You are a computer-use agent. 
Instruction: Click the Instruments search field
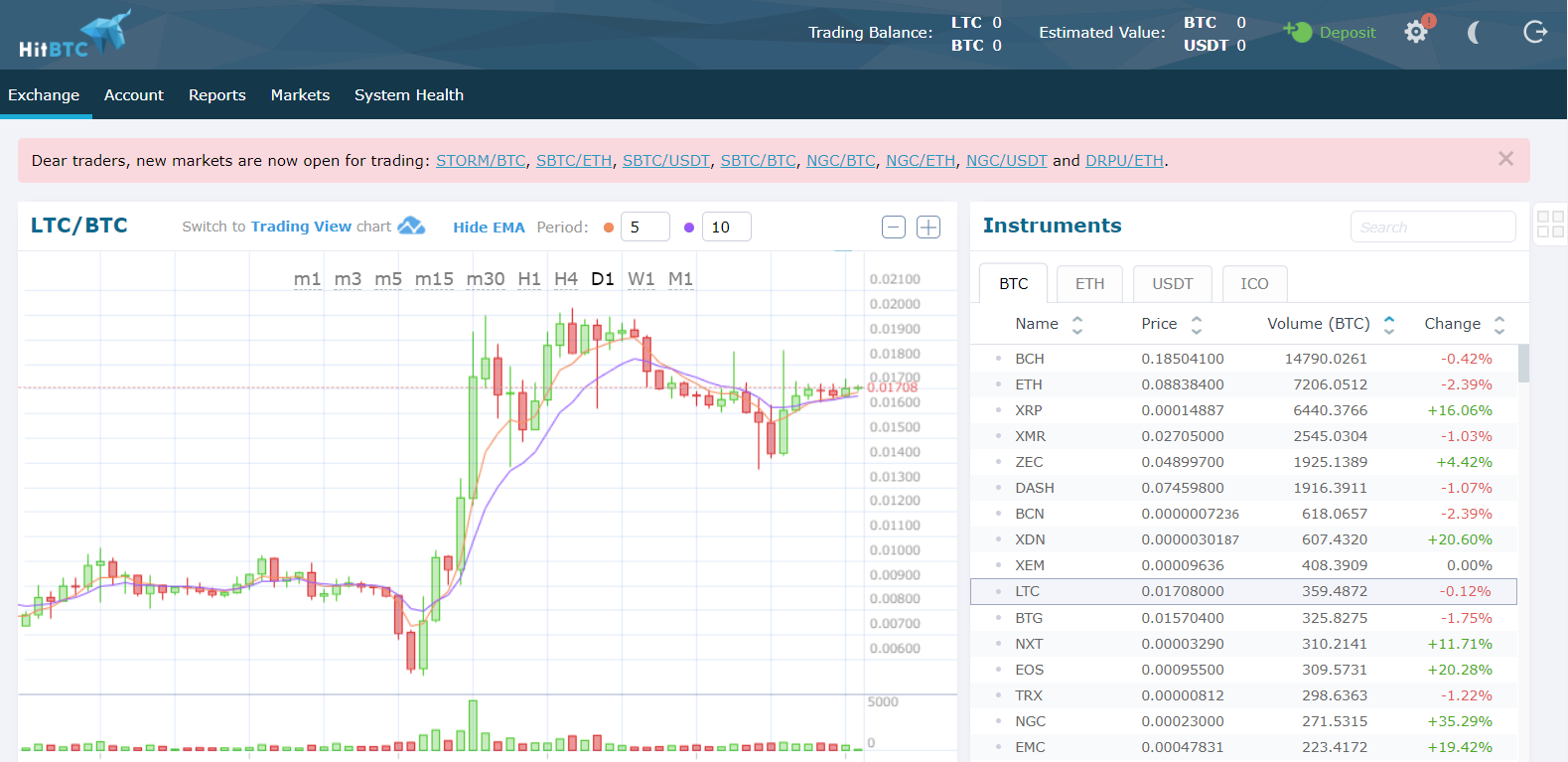(1432, 228)
